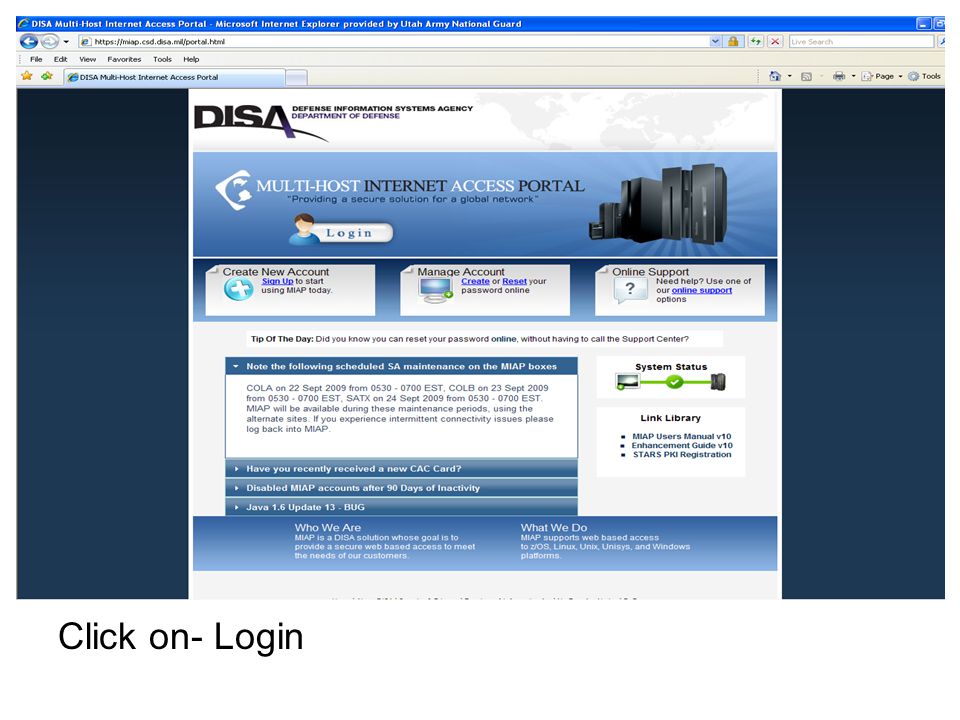Expand Have you recently received a new CAC Card
Image resolution: width=960 pixels, height=720 pixels.
click(x=401, y=468)
